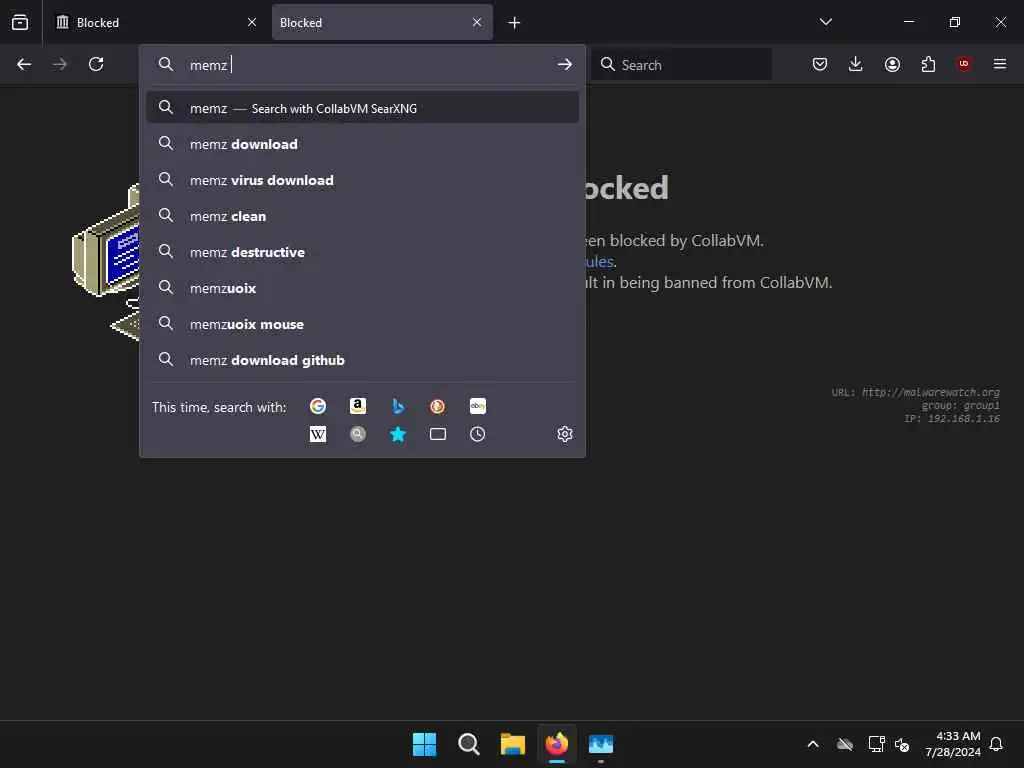Click the Firefox taskbar icon

coord(556,744)
